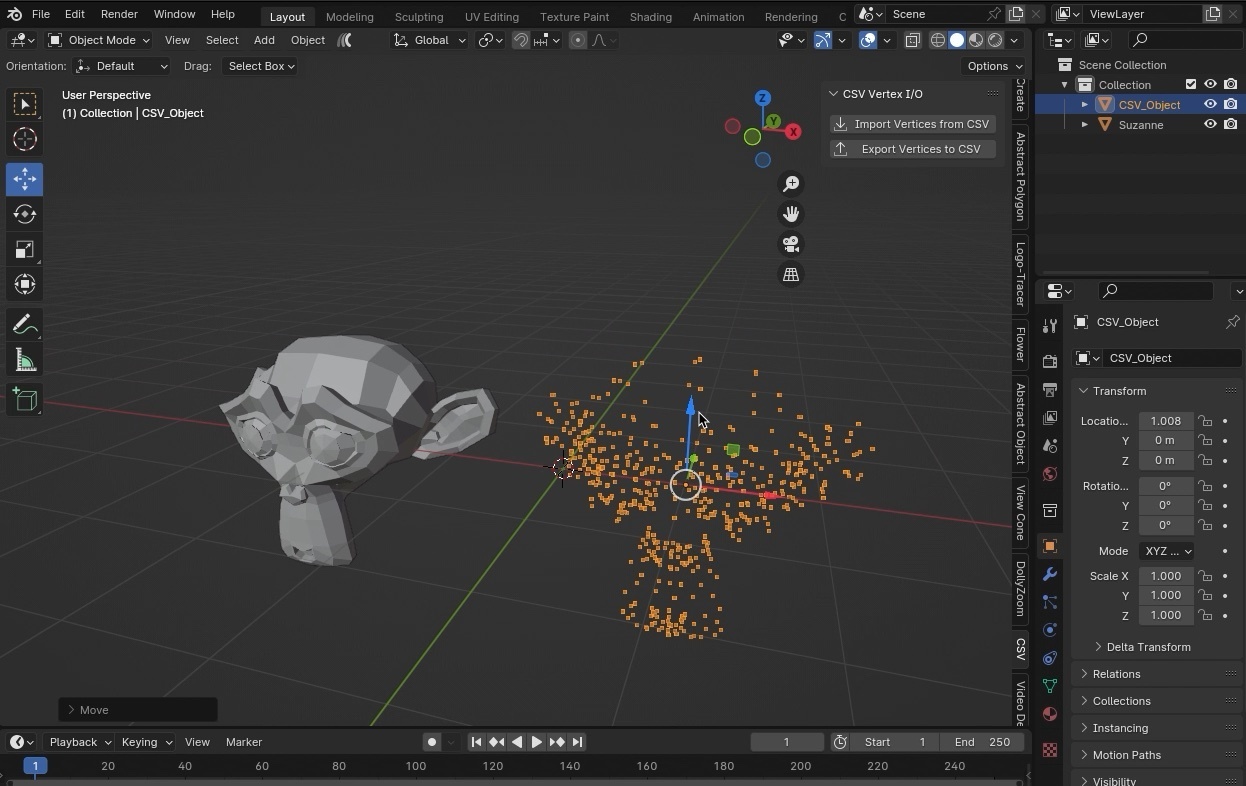Open the Physics properties tab
Screen dimensions: 1246x786
coord(1049,630)
